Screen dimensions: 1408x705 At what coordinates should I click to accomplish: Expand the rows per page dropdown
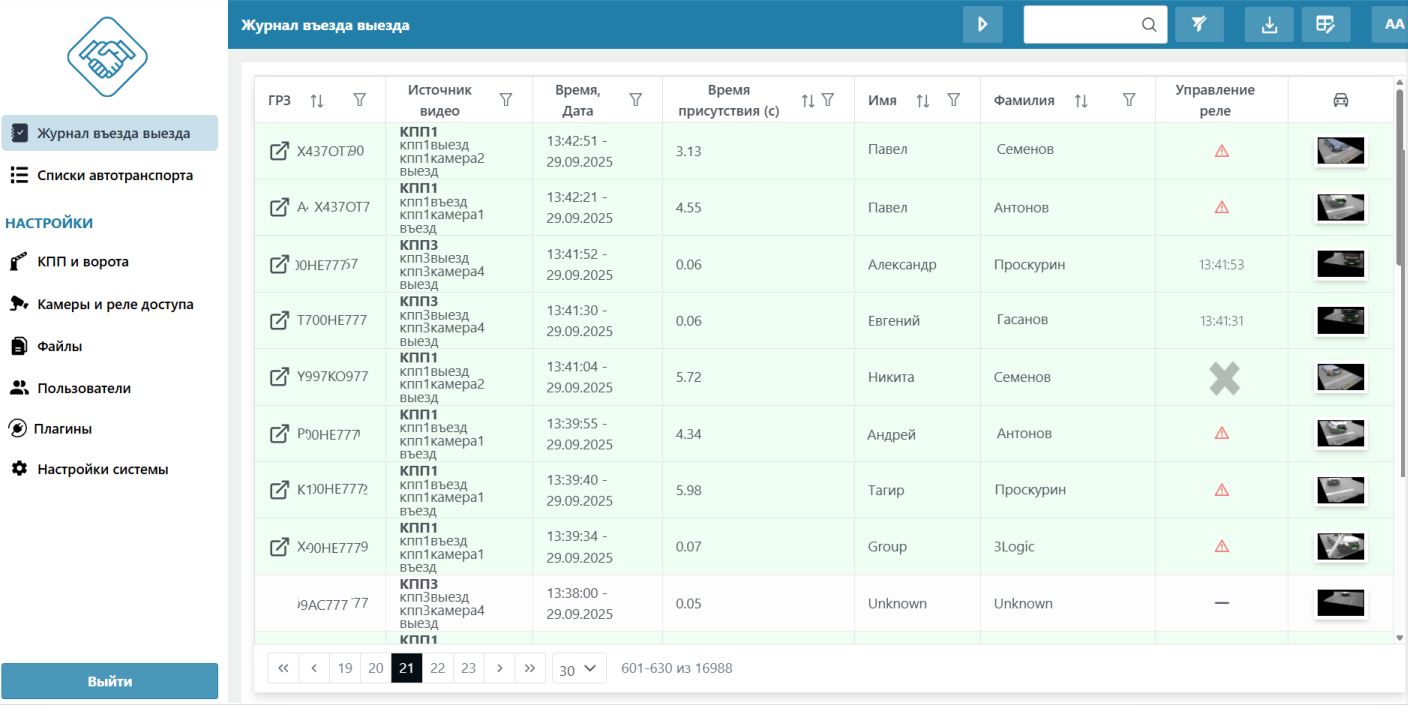coord(579,669)
